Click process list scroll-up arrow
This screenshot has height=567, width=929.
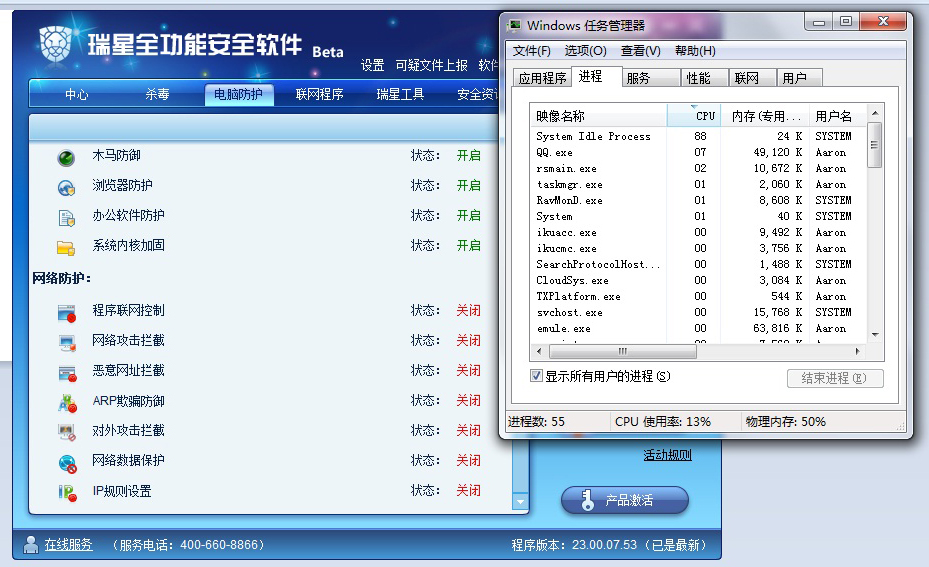pos(875,113)
